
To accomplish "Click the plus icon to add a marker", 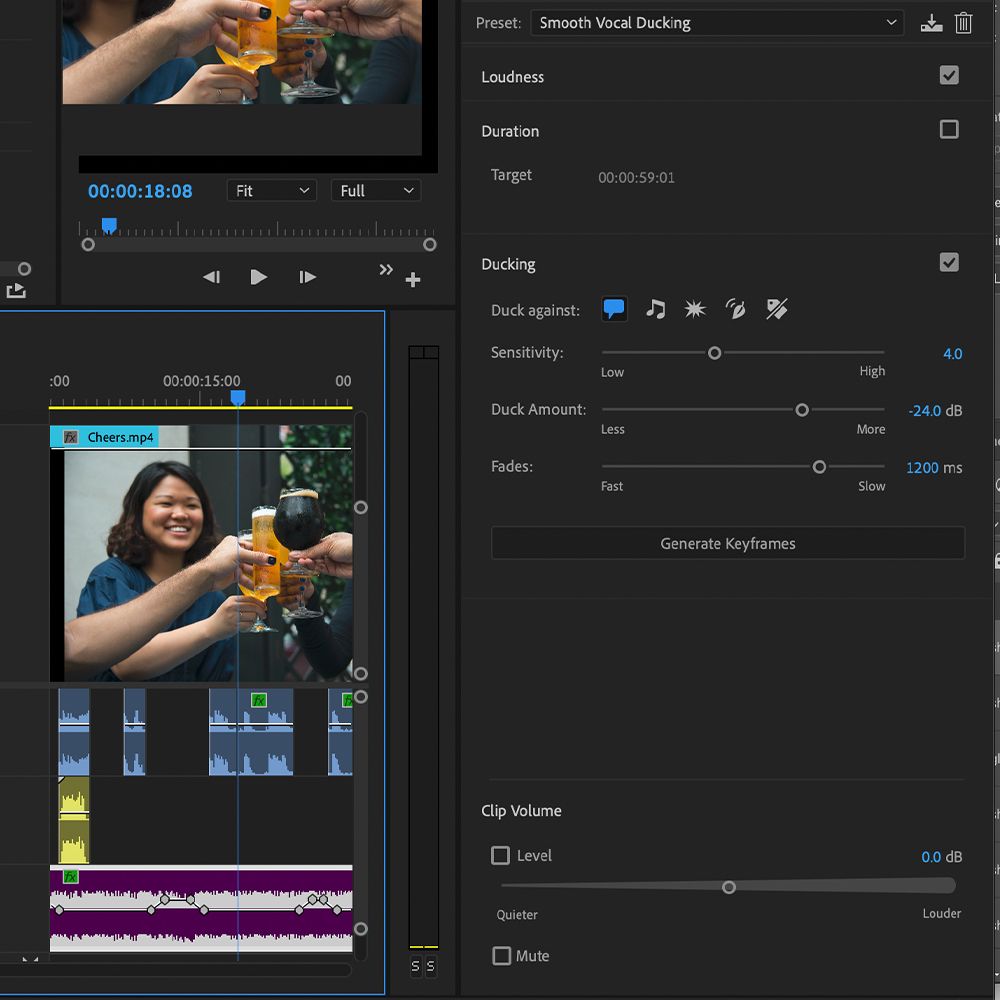I will (413, 280).
